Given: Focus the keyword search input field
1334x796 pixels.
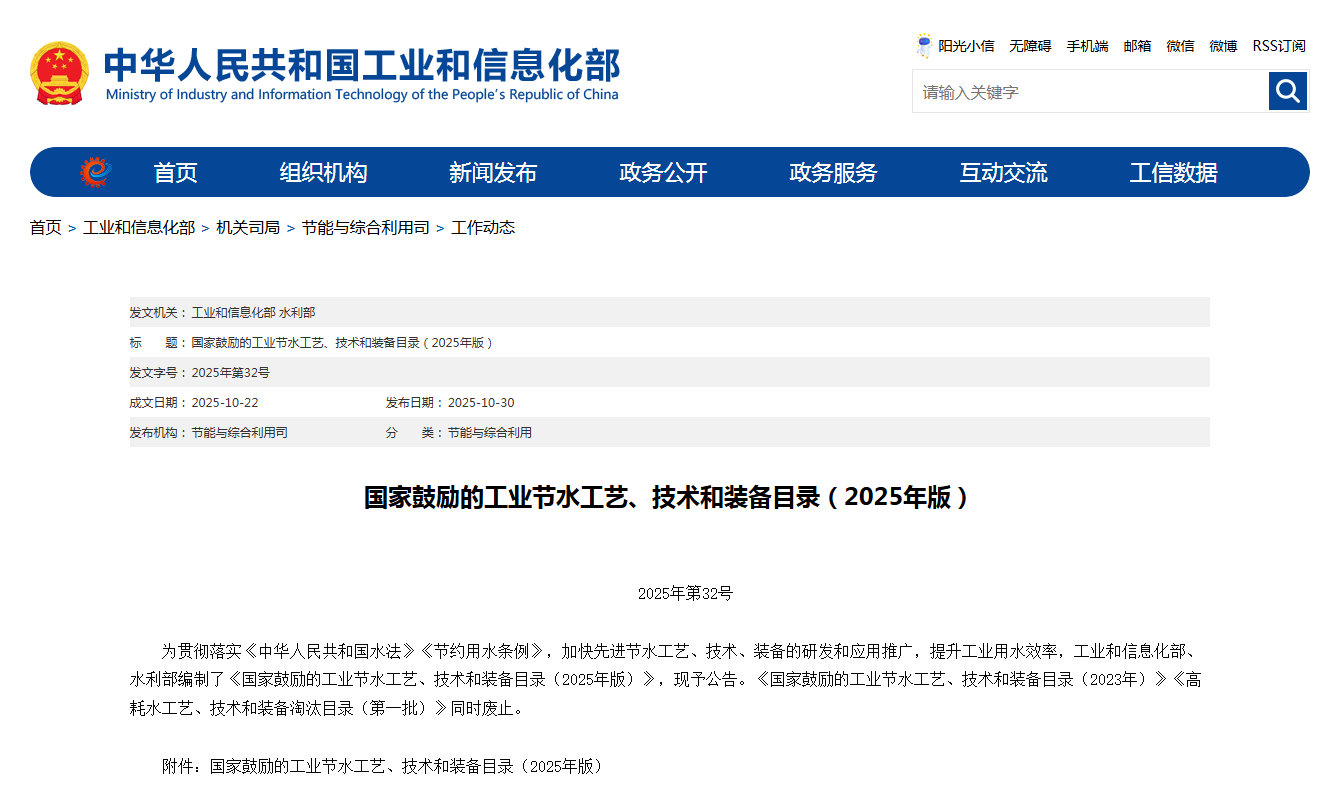Looking at the screenshot, I should (1090, 92).
